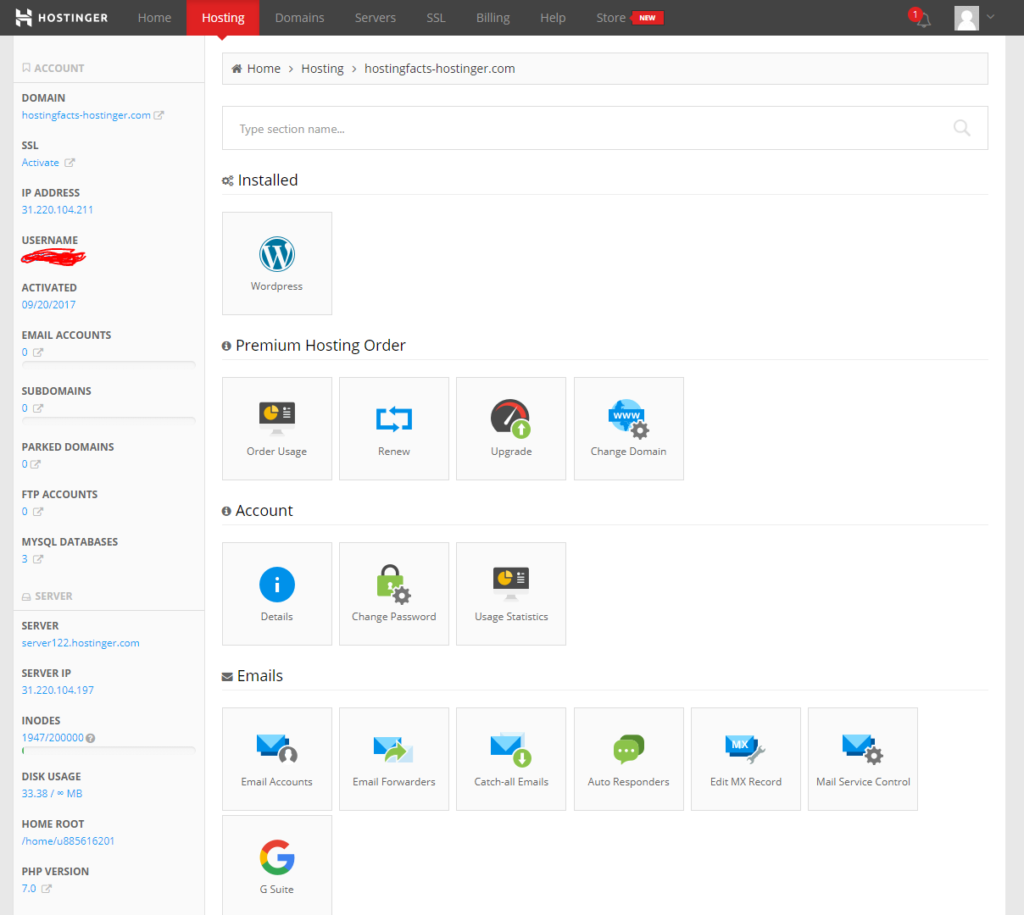
Task: Open external link icon beside PHP version 7.0
Action: (x=46, y=888)
